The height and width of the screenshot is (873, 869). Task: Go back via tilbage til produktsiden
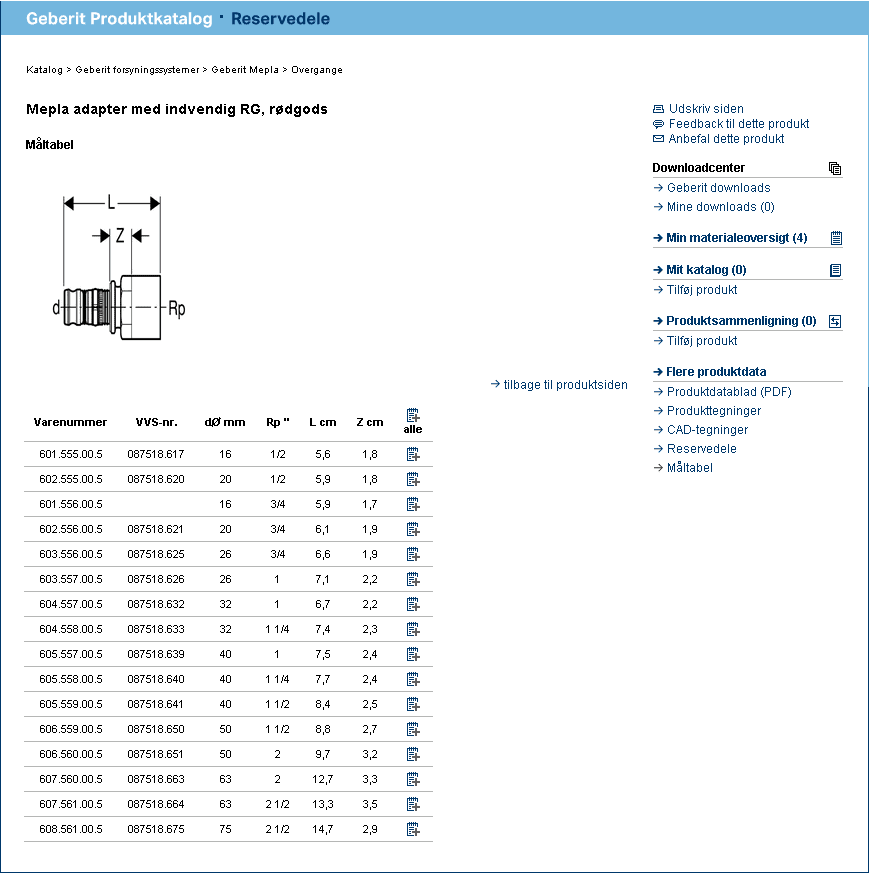click(x=566, y=385)
